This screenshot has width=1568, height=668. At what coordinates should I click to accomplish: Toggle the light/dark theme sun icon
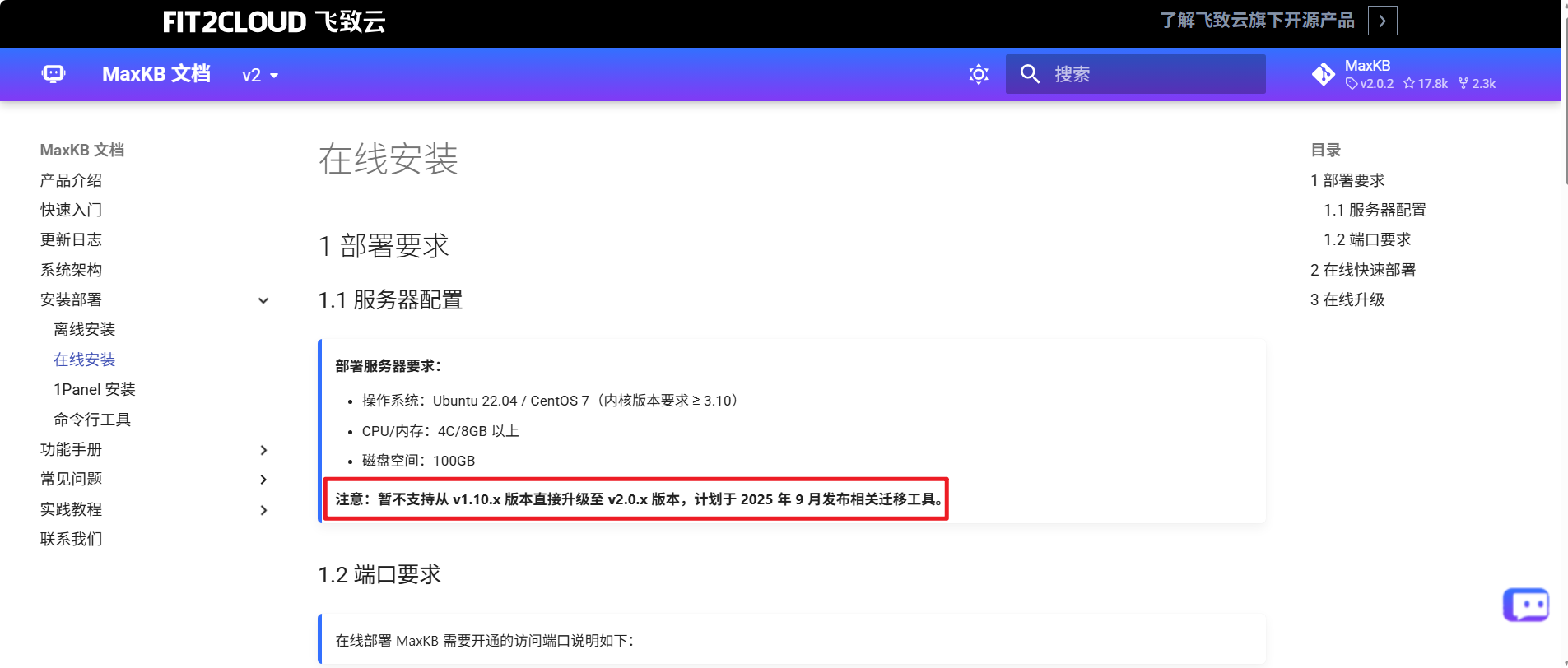(x=979, y=74)
